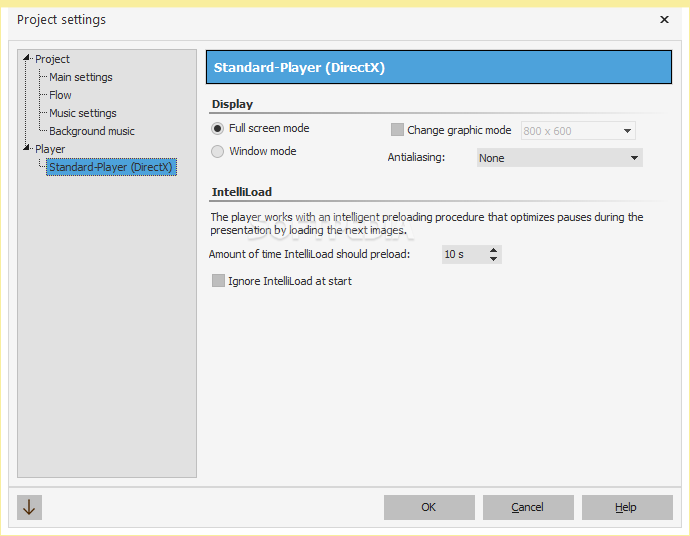Enable Change graphic mode checkbox
This screenshot has height=536, width=690.
(397, 130)
